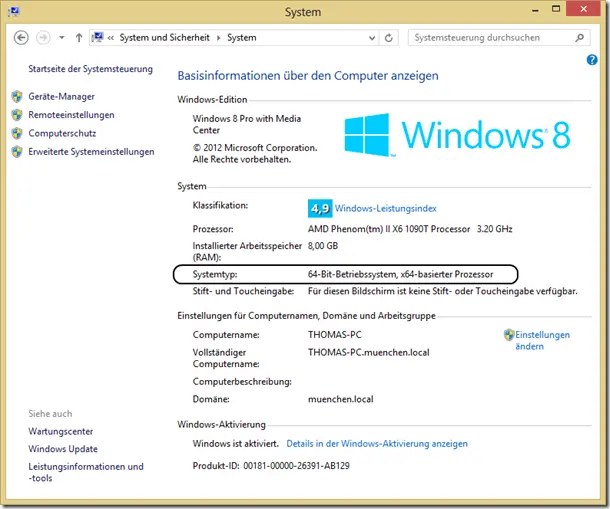Click the System und Sicherheit breadcrumb
This screenshot has width=610, height=509.
164,38
